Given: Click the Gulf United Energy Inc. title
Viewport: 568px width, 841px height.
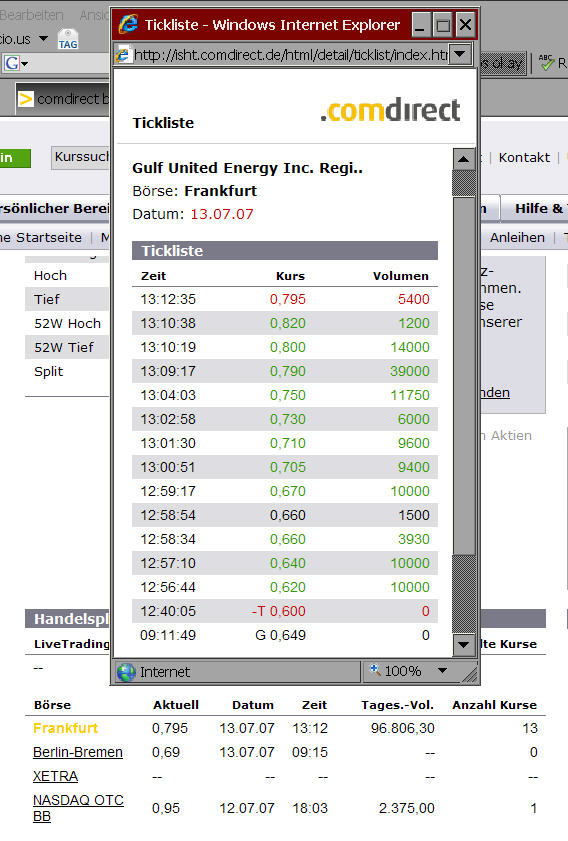Looking at the screenshot, I should coord(247,168).
